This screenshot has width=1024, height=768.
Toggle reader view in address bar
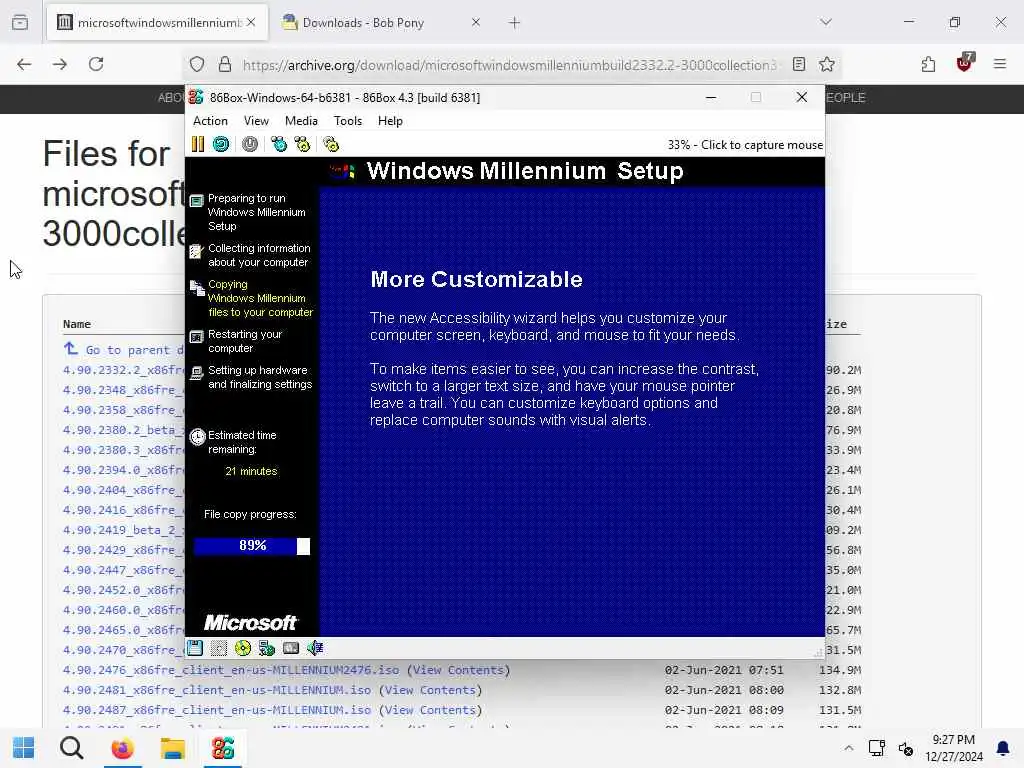point(799,64)
